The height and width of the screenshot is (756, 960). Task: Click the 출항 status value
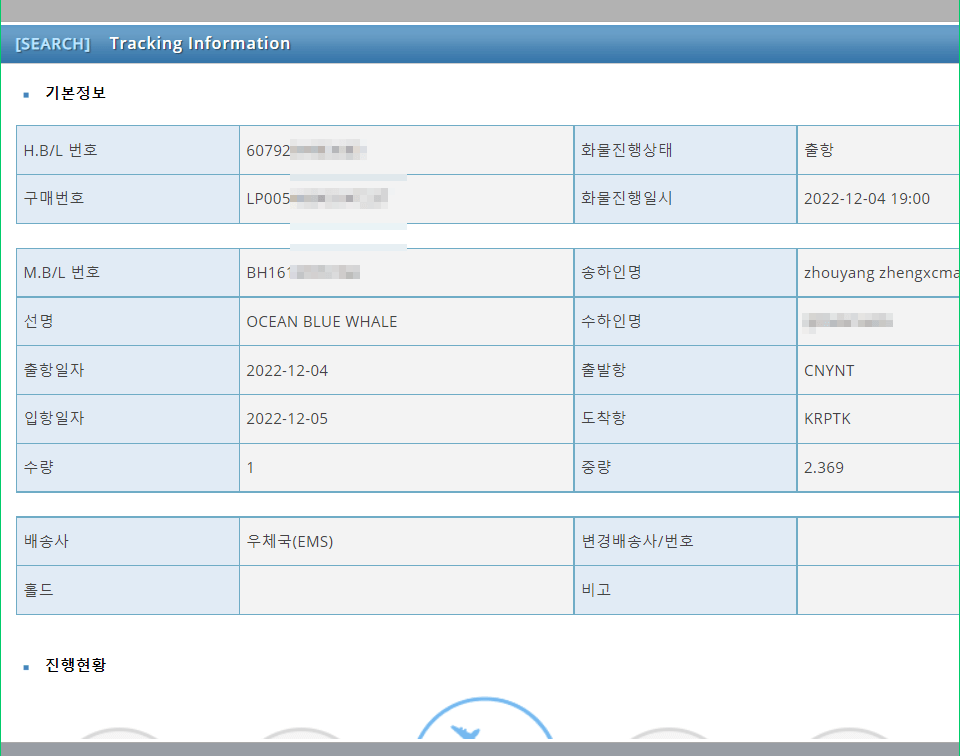pyautogui.click(x=819, y=150)
